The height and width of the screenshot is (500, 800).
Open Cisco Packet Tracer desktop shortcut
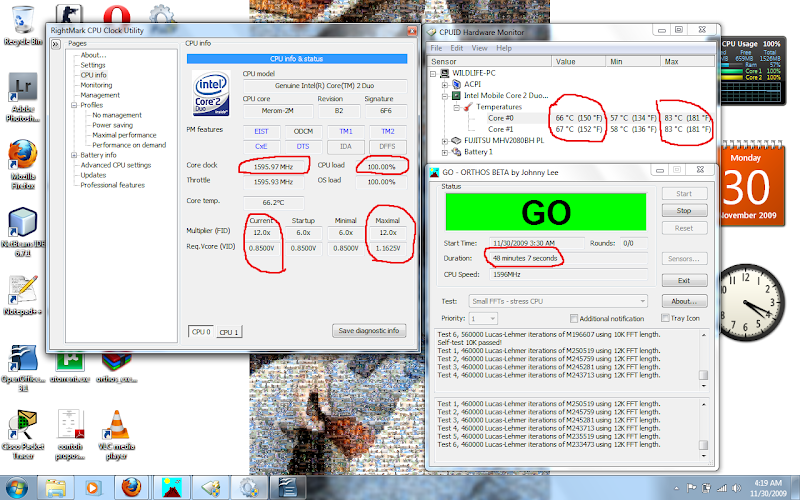pyautogui.click(x=22, y=435)
